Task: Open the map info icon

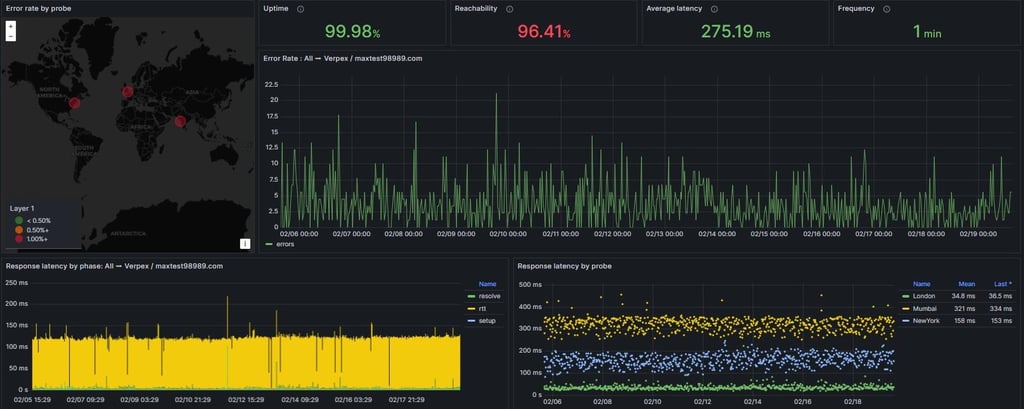Action: click(x=245, y=244)
